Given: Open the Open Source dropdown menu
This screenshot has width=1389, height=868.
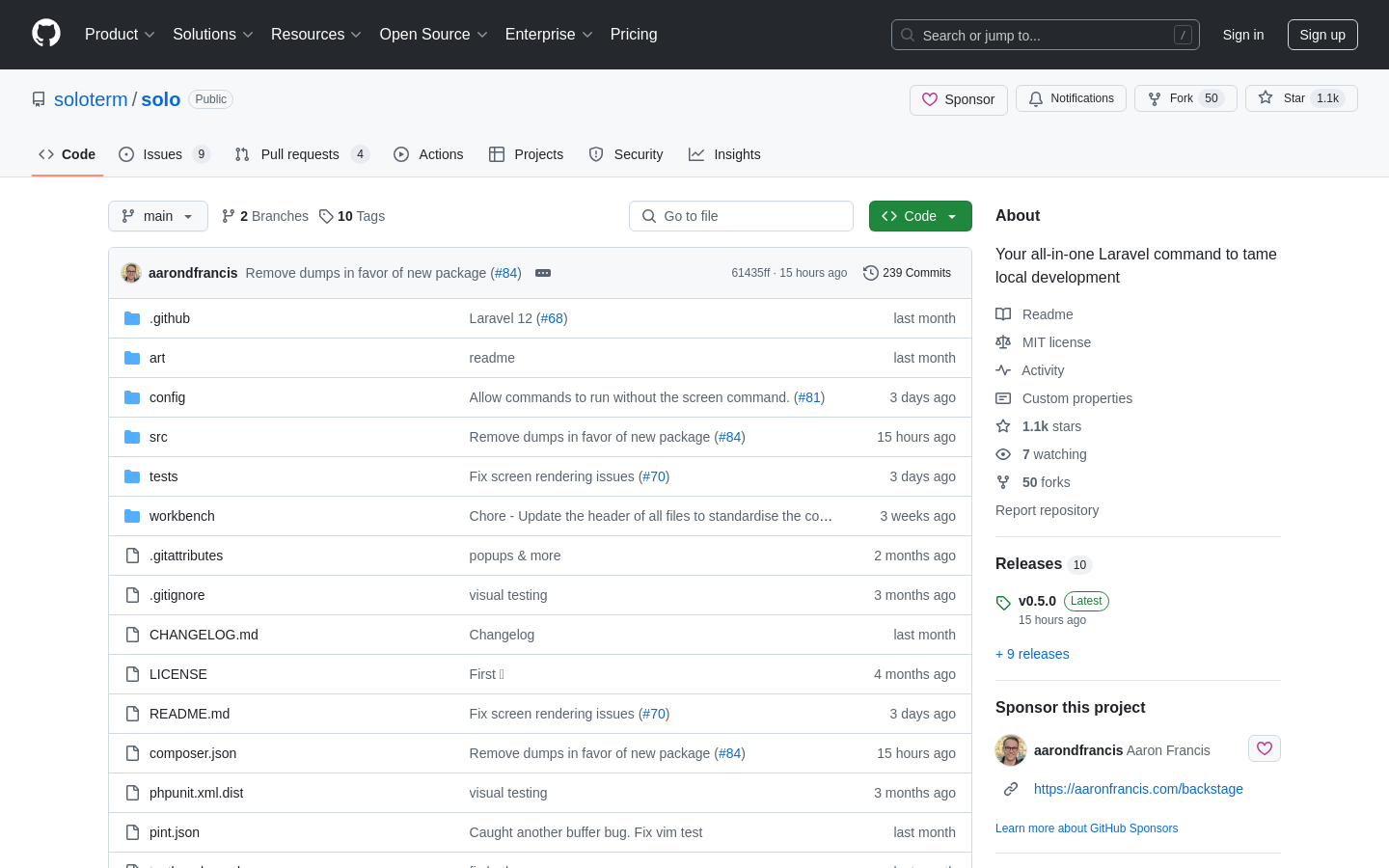Looking at the screenshot, I should click(x=434, y=34).
